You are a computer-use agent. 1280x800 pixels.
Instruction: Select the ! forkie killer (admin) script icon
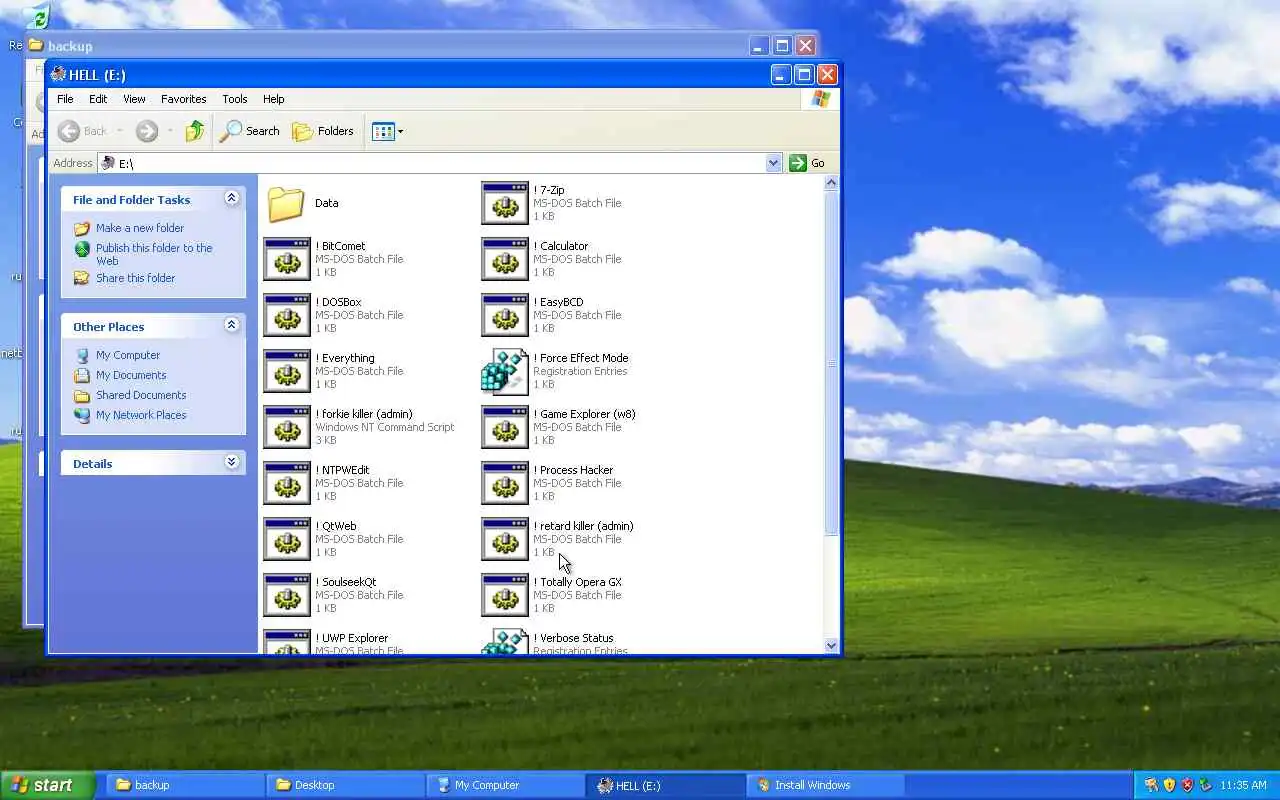pyautogui.click(x=287, y=427)
